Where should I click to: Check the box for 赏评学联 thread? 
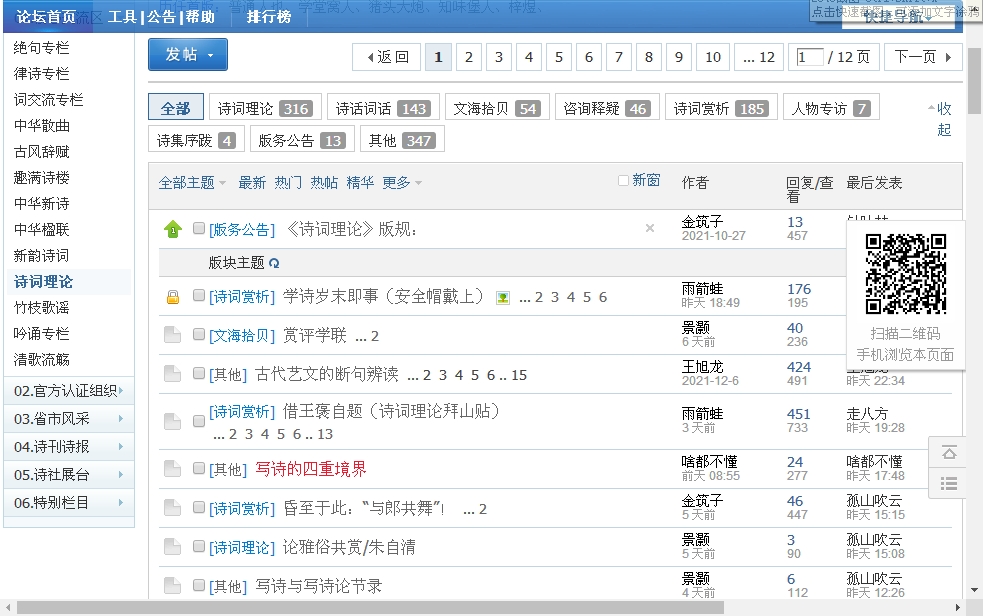point(199,335)
